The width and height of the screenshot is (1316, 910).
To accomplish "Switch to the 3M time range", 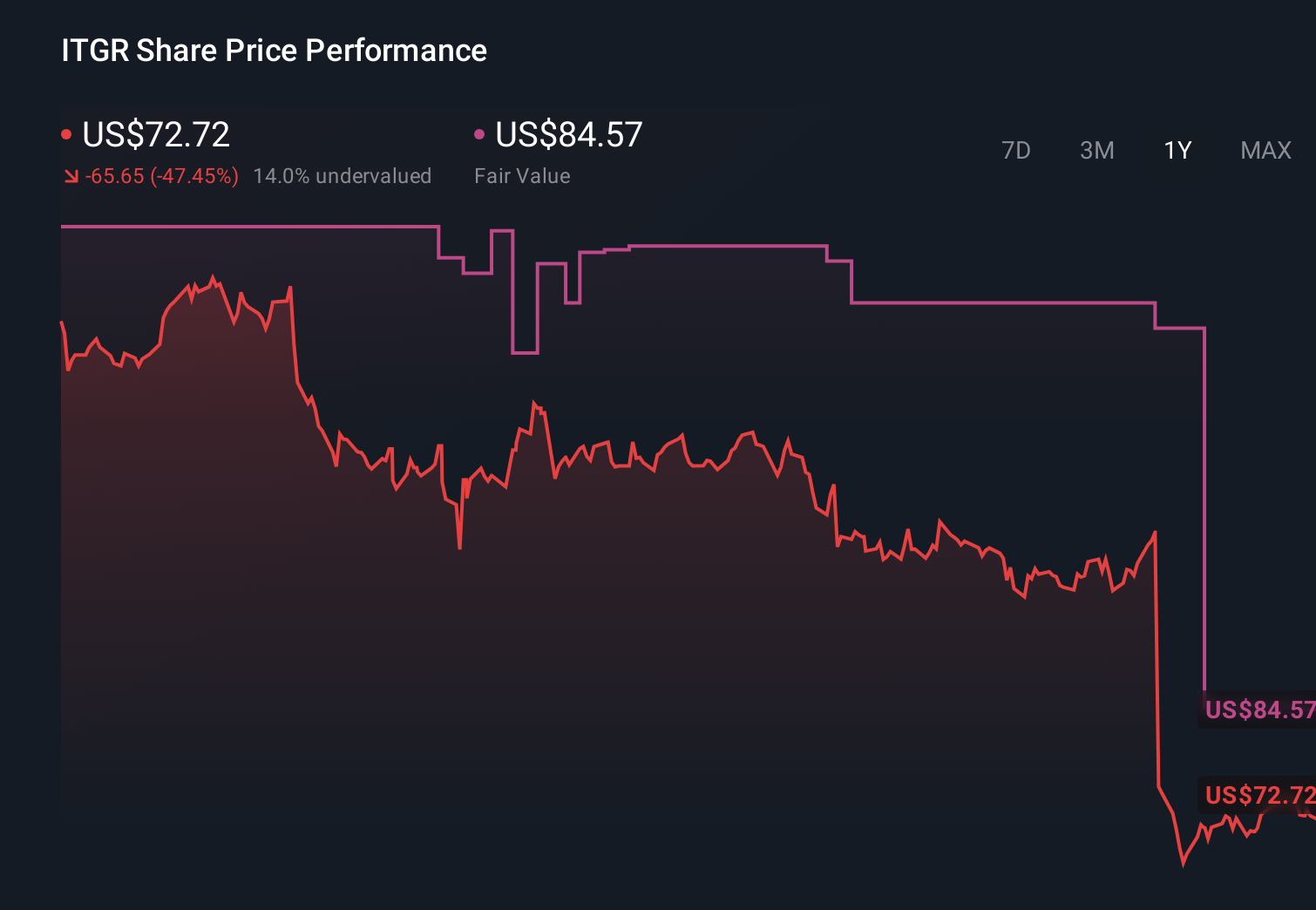I will (x=1097, y=150).
